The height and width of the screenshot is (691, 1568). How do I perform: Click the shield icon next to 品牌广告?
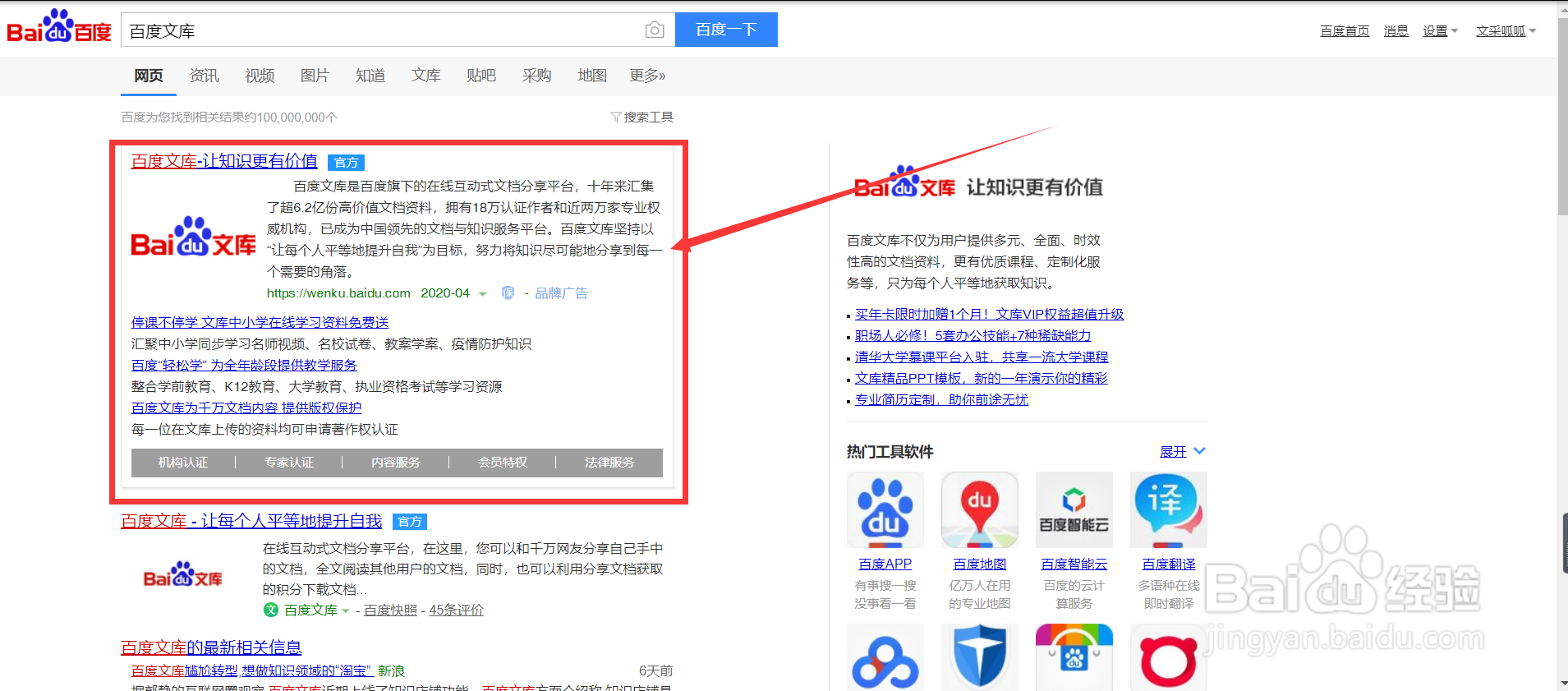pos(508,293)
